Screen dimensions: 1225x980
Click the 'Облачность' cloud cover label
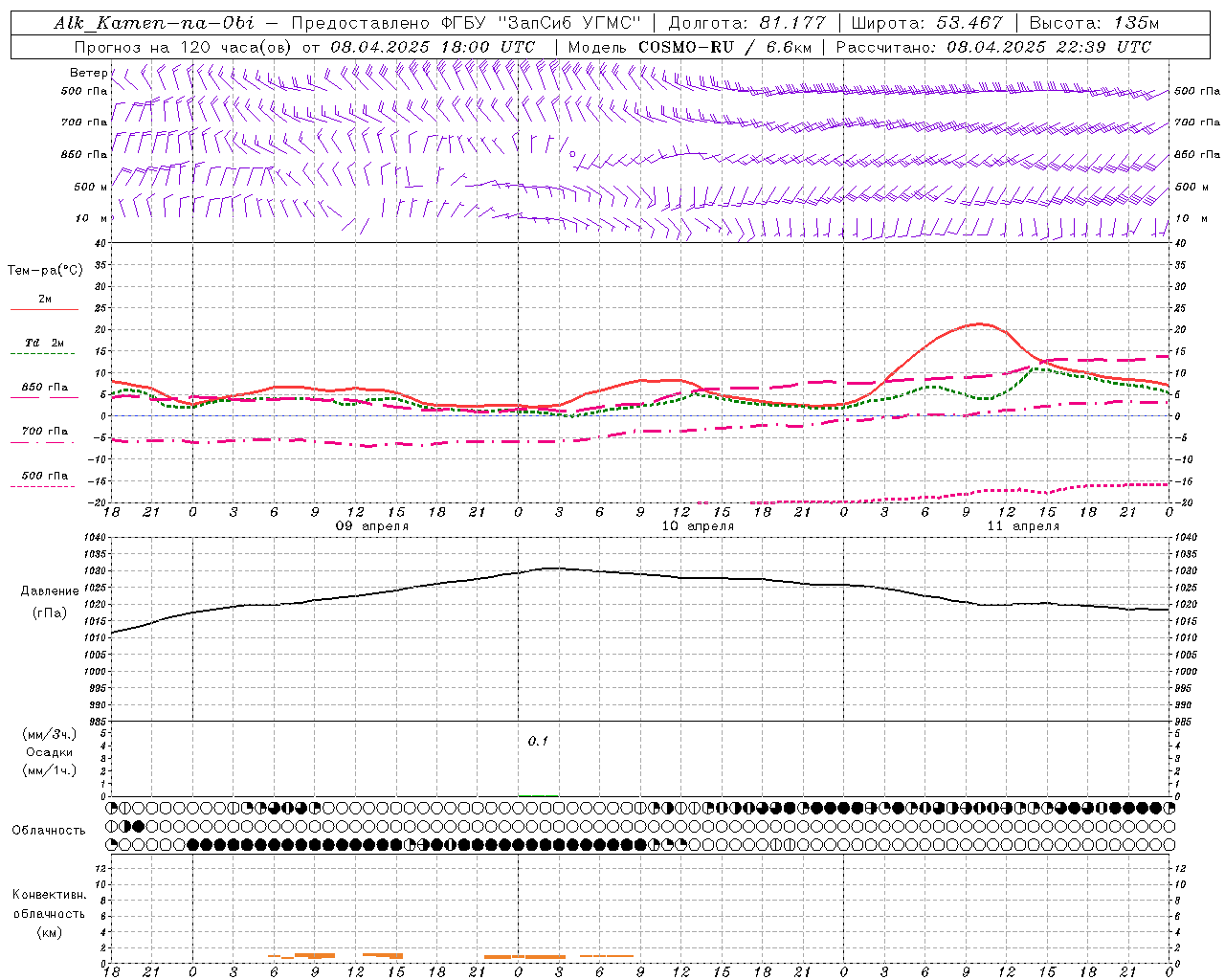(x=49, y=831)
